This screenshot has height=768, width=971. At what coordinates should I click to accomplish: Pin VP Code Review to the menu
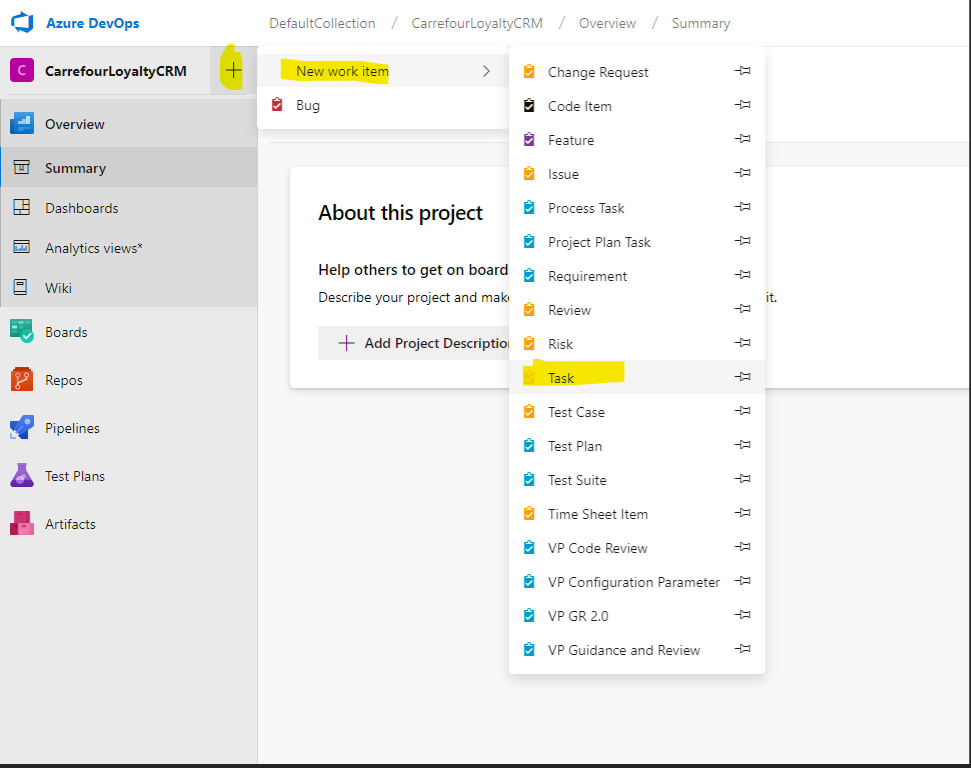[742, 547]
